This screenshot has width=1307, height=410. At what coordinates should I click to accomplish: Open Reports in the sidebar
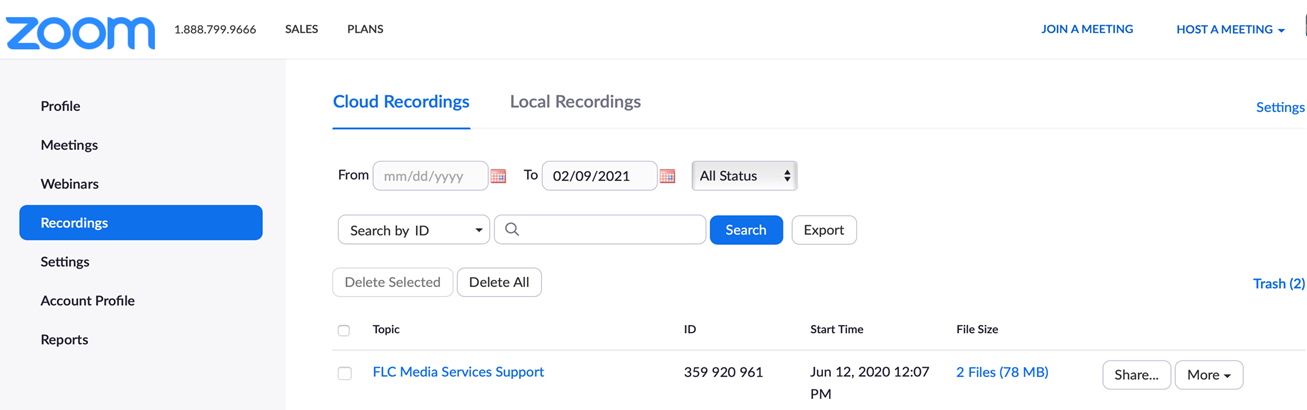[x=64, y=340]
